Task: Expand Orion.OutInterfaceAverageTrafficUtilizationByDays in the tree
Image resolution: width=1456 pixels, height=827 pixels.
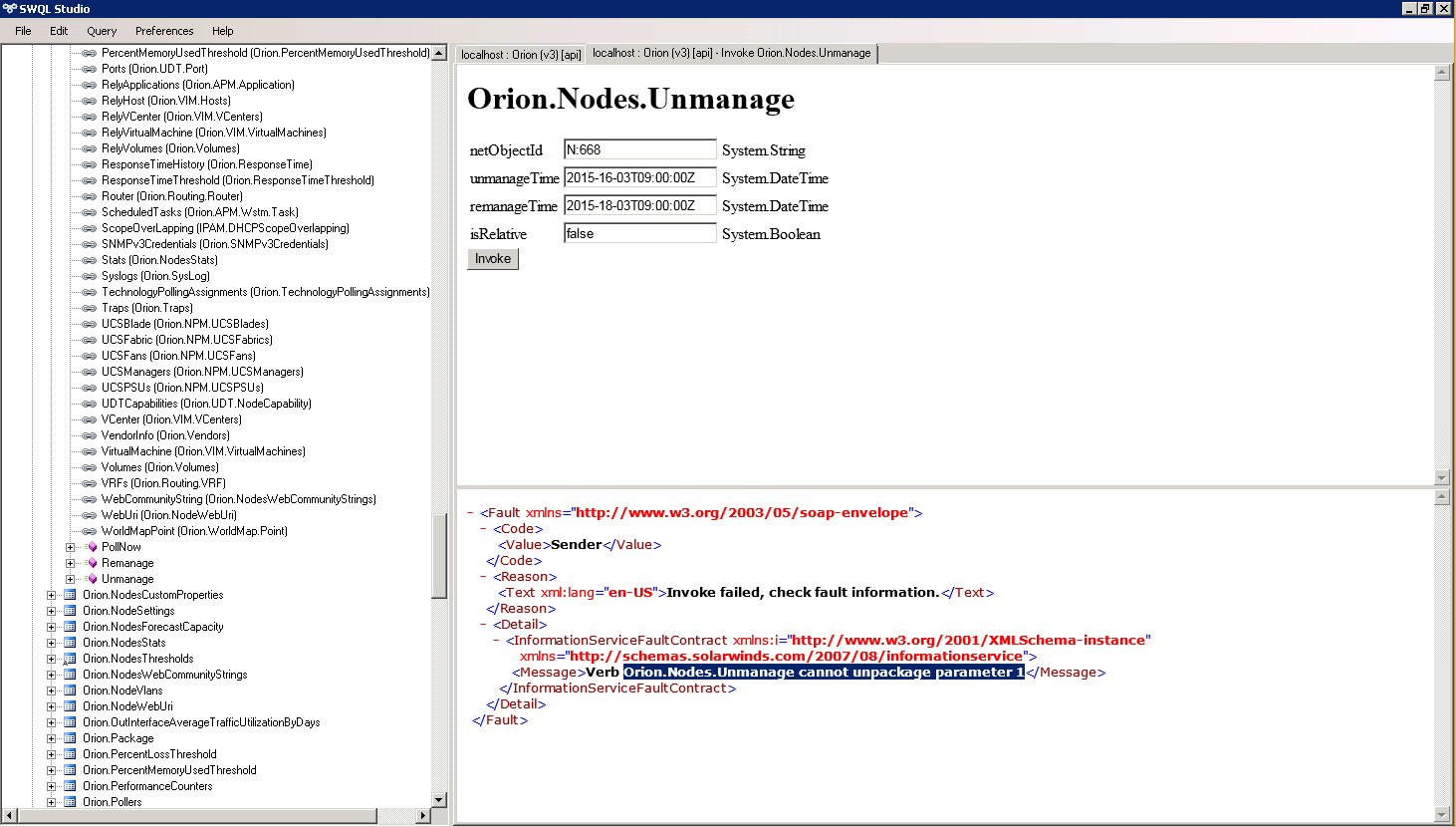Action: tap(52, 722)
